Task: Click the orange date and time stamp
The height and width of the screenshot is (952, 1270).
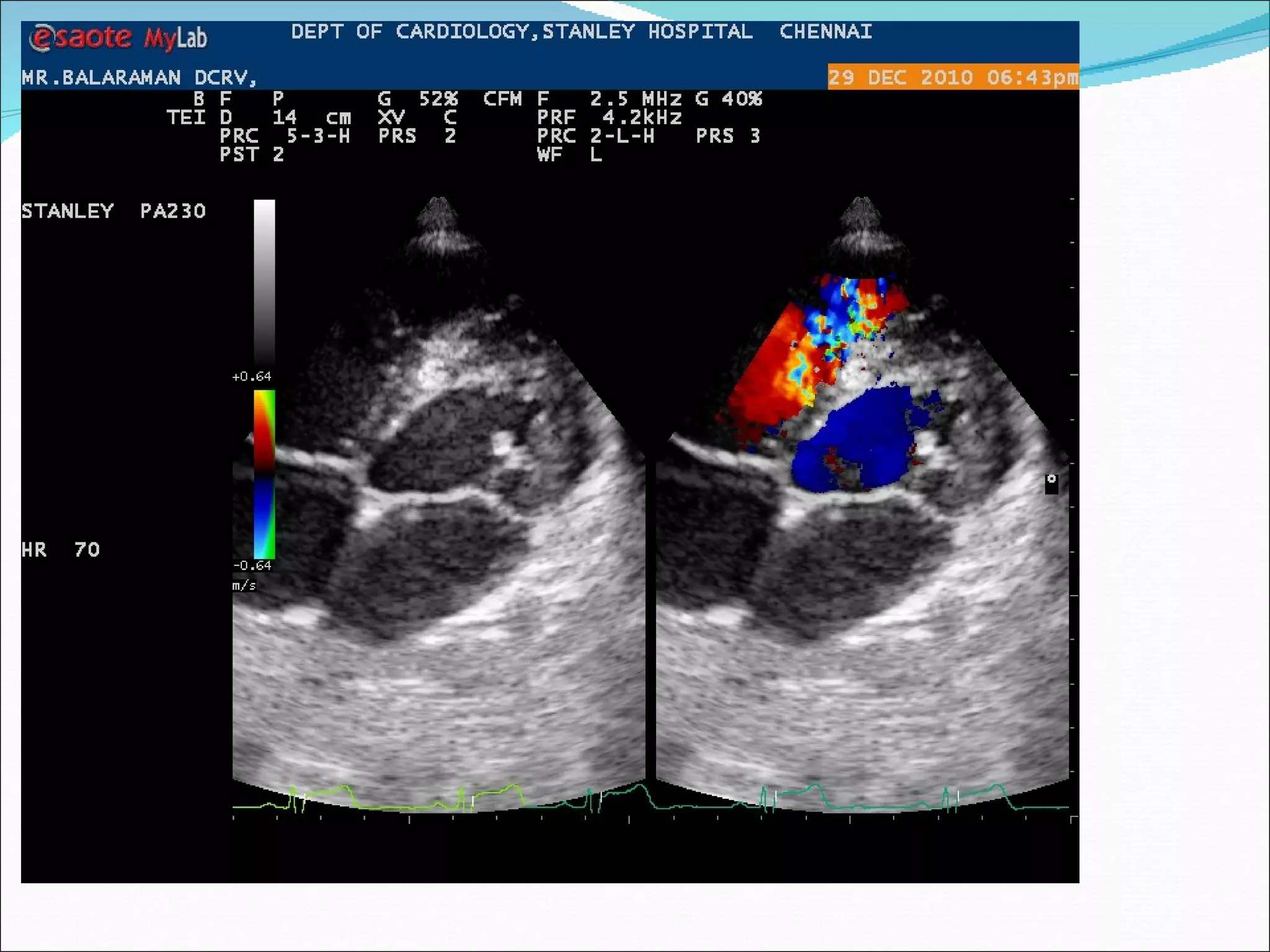Action: (952, 77)
